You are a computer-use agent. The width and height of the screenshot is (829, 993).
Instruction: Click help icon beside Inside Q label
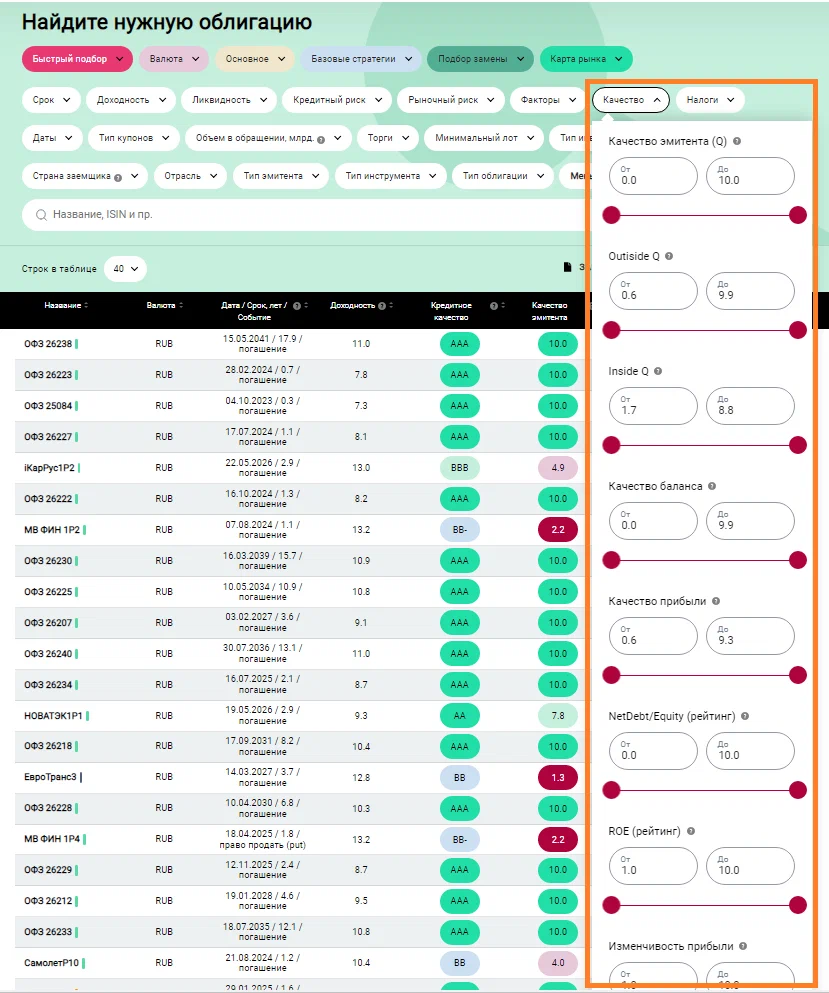click(x=658, y=371)
